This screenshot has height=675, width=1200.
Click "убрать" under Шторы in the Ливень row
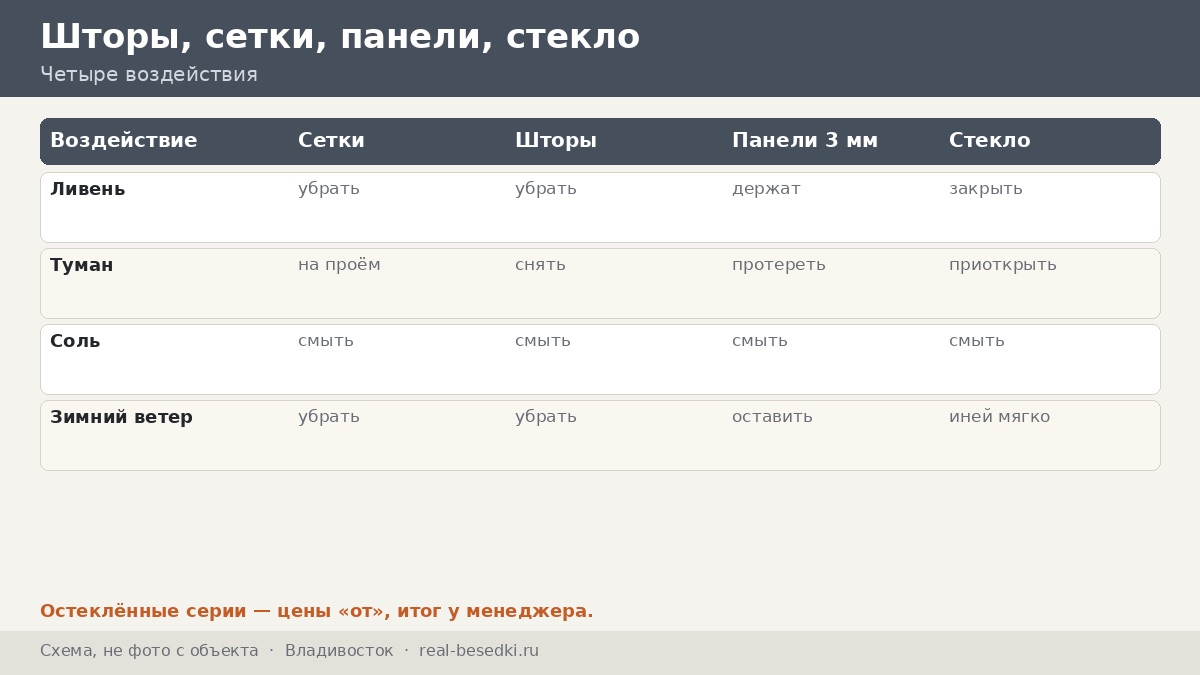coord(546,189)
